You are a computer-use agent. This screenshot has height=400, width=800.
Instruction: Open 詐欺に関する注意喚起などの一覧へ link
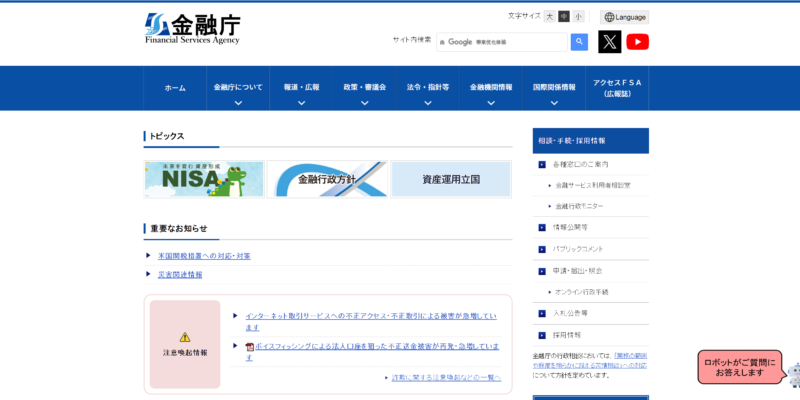[x=446, y=378]
